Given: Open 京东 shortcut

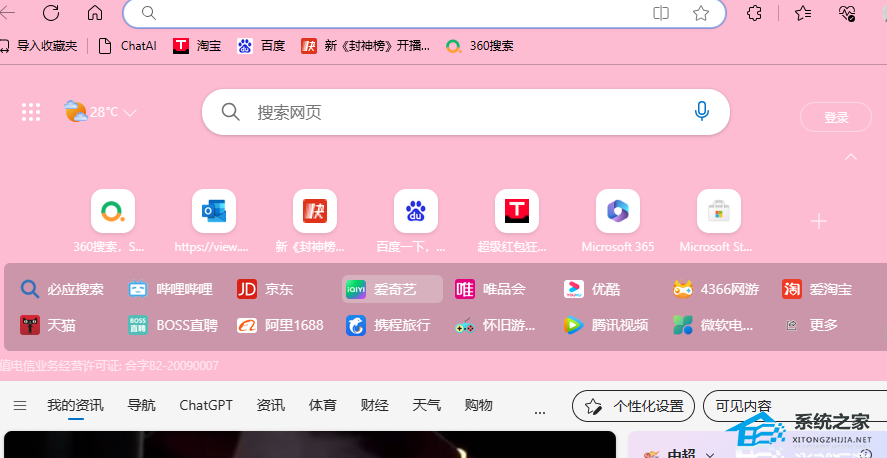Looking at the screenshot, I should (x=265, y=290).
